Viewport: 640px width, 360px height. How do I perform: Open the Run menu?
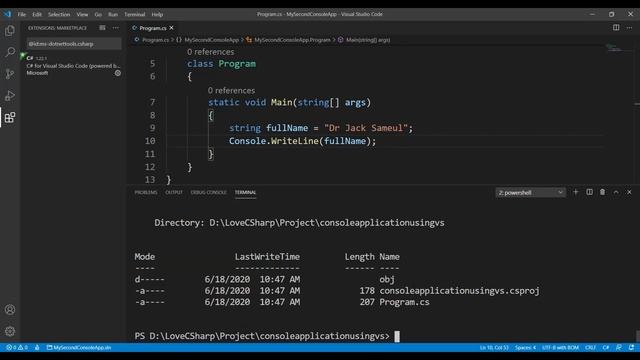pos(113,14)
